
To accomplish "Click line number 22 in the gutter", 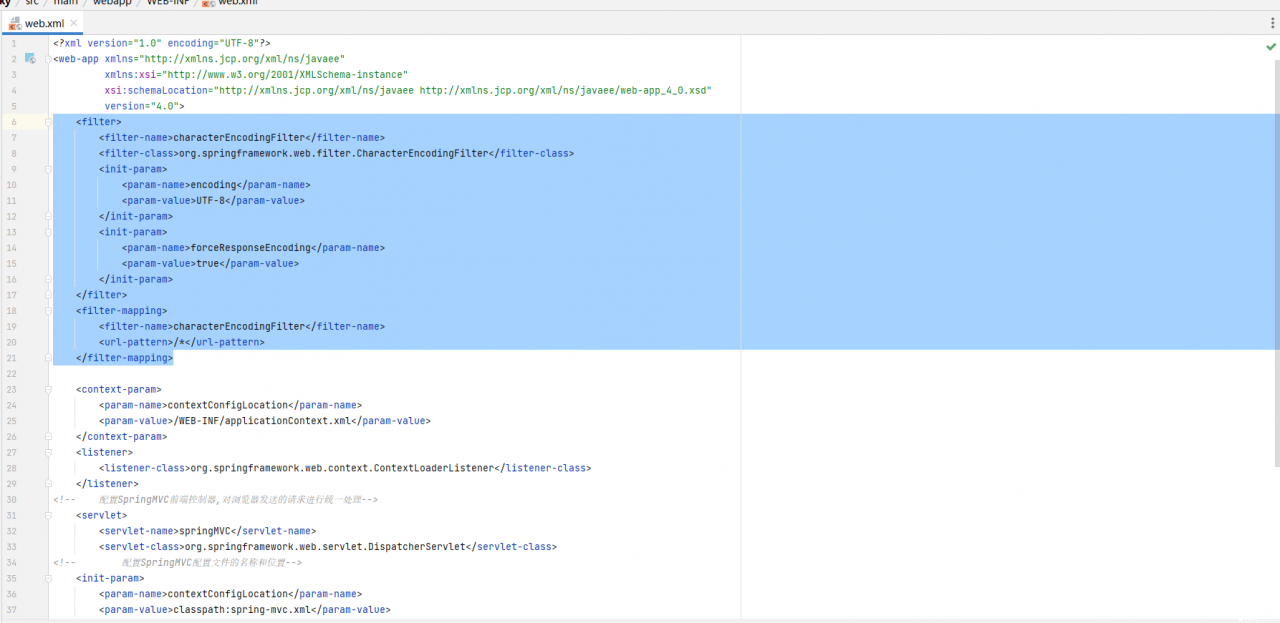I will tap(11, 374).
